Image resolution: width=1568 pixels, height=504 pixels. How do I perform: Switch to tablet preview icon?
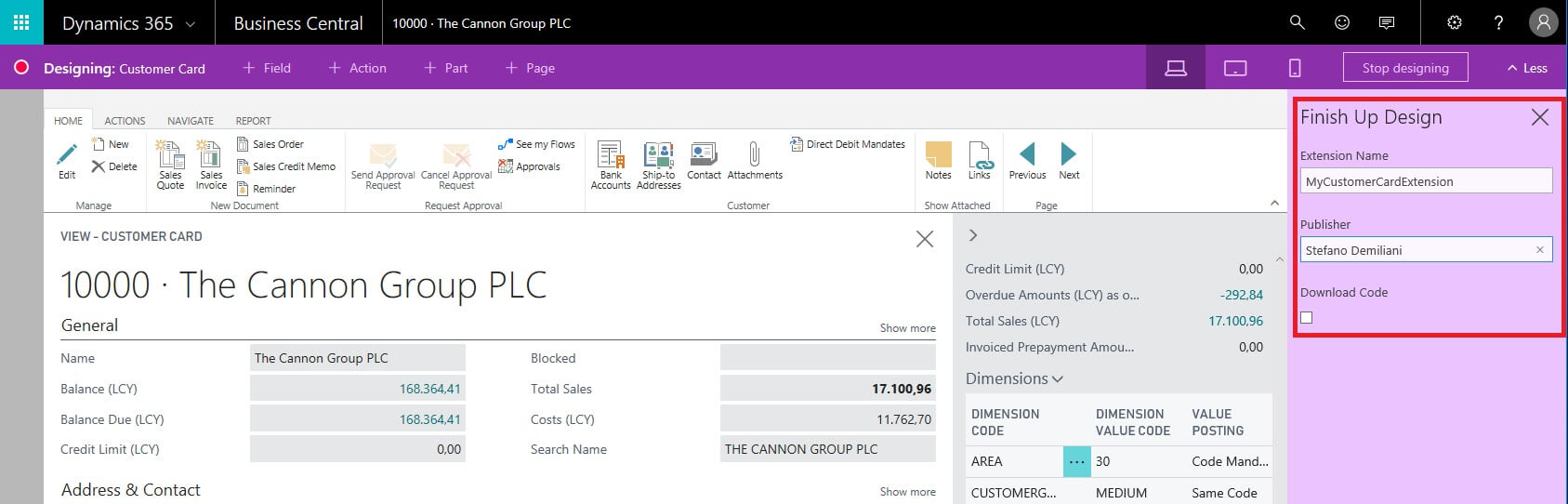tap(1235, 68)
